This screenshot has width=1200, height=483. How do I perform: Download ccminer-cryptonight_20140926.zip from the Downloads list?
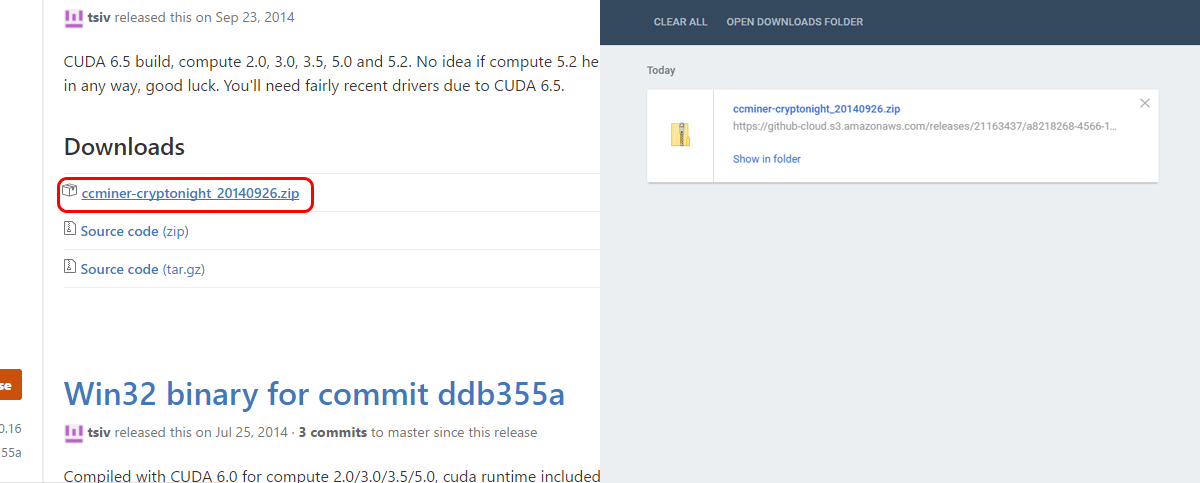point(190,193)
